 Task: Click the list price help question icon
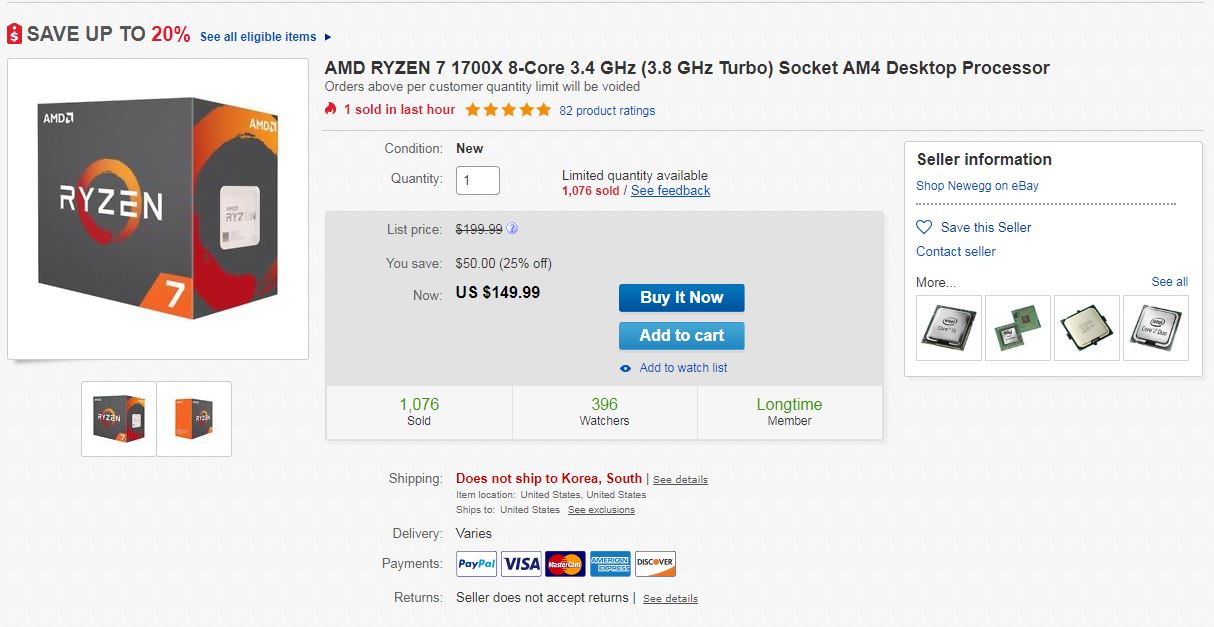pyautogui.click(x=512, y=228)
